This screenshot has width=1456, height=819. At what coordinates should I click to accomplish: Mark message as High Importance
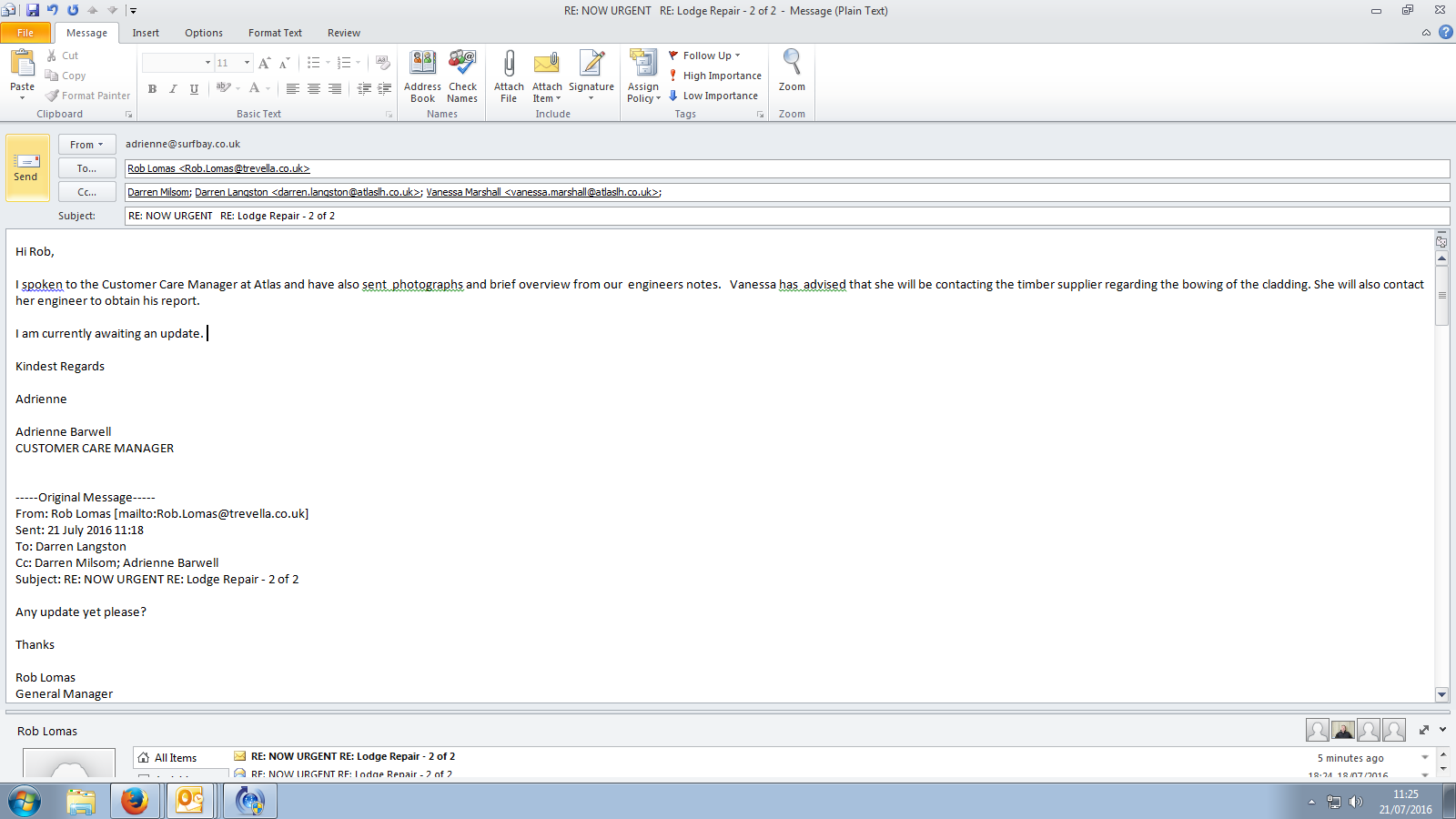pyautogui.click(x=715, y=76)
